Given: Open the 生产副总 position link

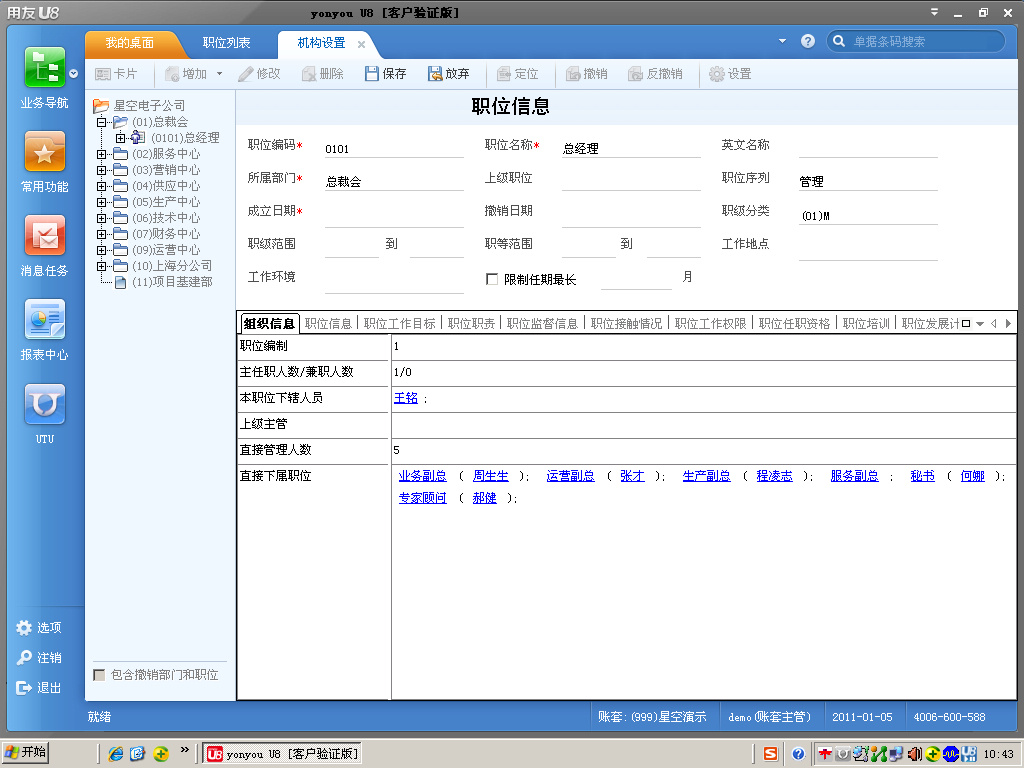Looking at the screenshot, I should pyautogui.click(x=706, y=476).
